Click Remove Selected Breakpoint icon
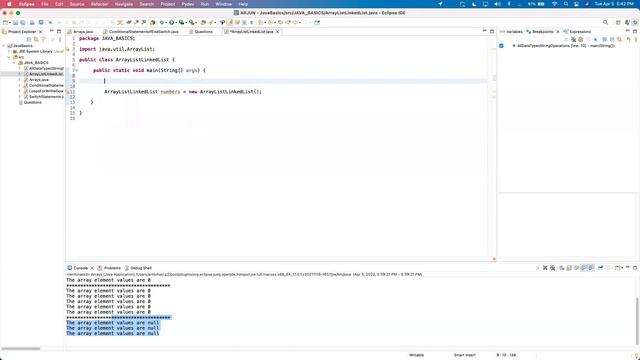 point(566,40)
